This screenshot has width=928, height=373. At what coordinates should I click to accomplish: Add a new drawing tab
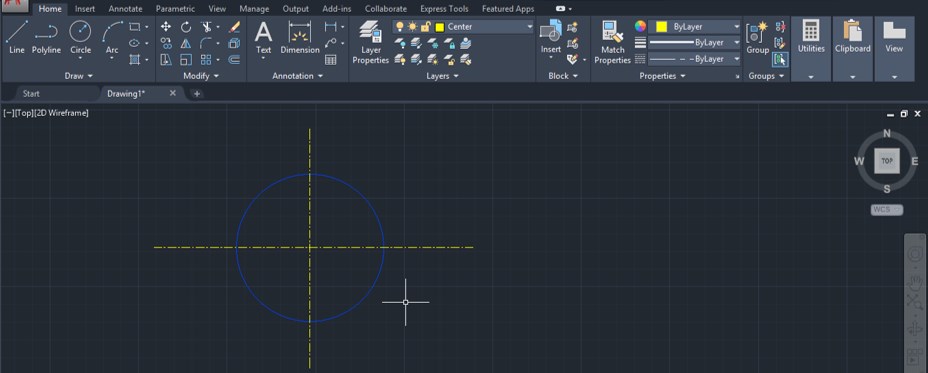196,94
